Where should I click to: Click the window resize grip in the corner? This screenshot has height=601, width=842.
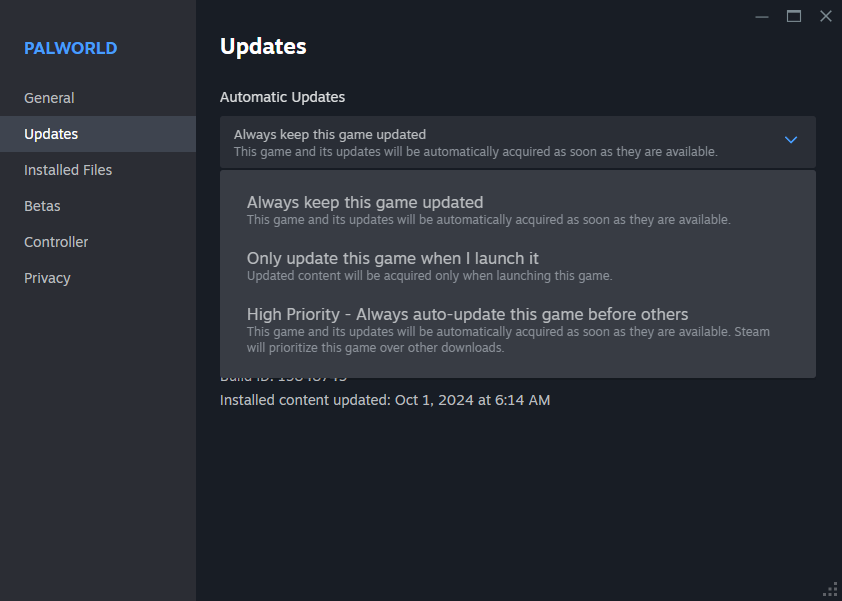click(x=831, y=590)
